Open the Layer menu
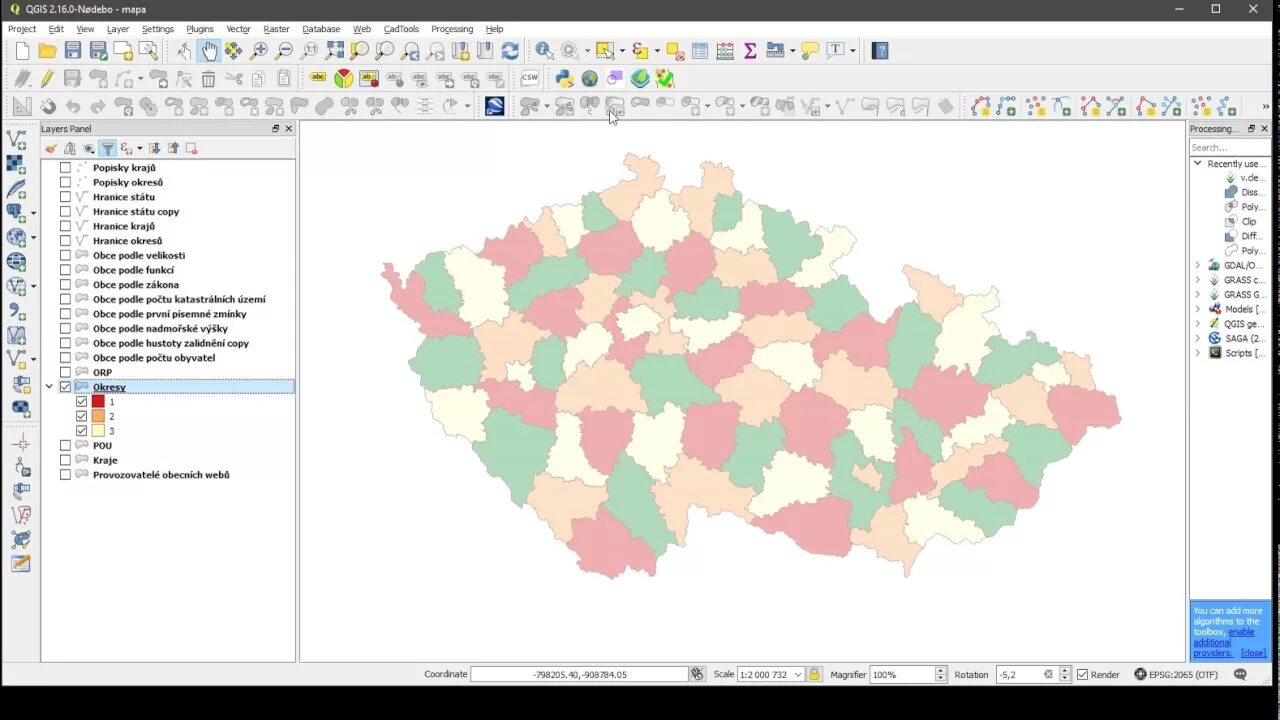Viewport: 1280px width, 720px height. [118, 29]
